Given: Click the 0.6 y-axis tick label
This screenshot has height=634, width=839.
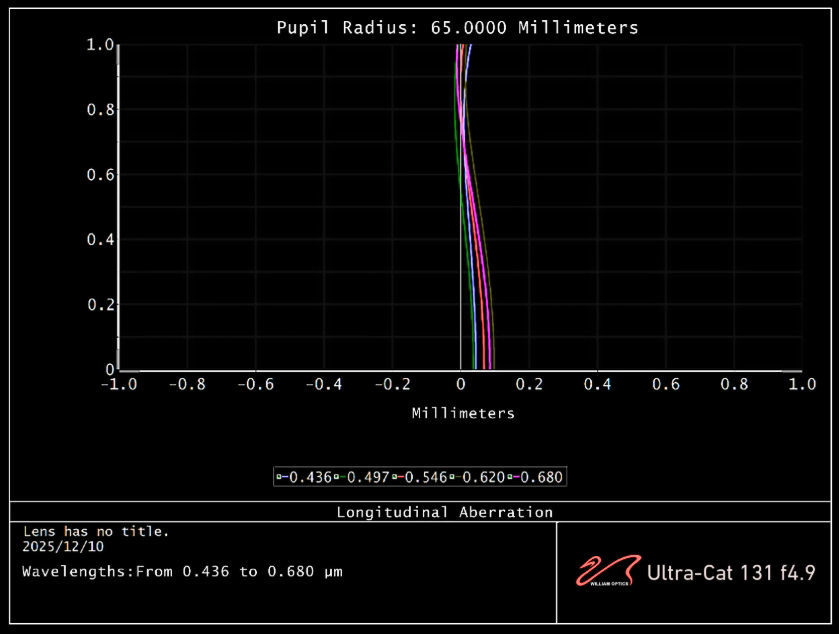Looking at the screenshot, I should pos(99,175).
